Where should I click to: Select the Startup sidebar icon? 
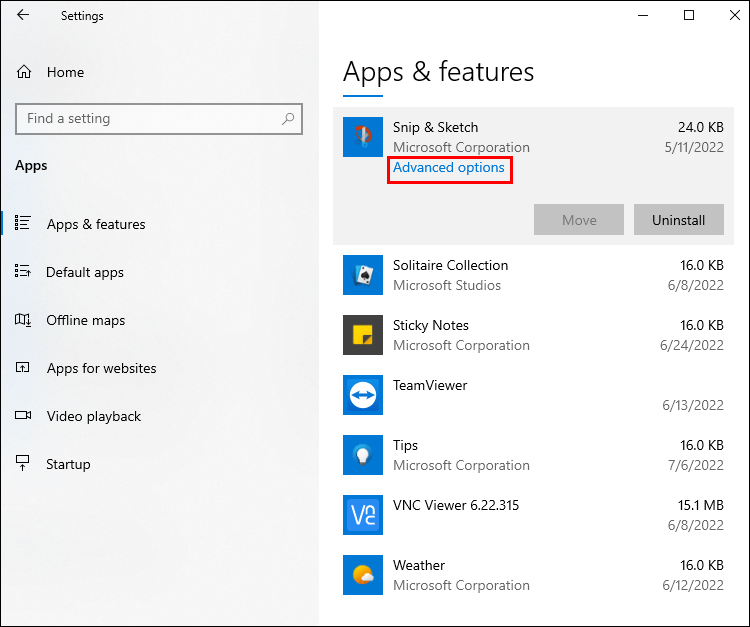click(x=22, y=463)
